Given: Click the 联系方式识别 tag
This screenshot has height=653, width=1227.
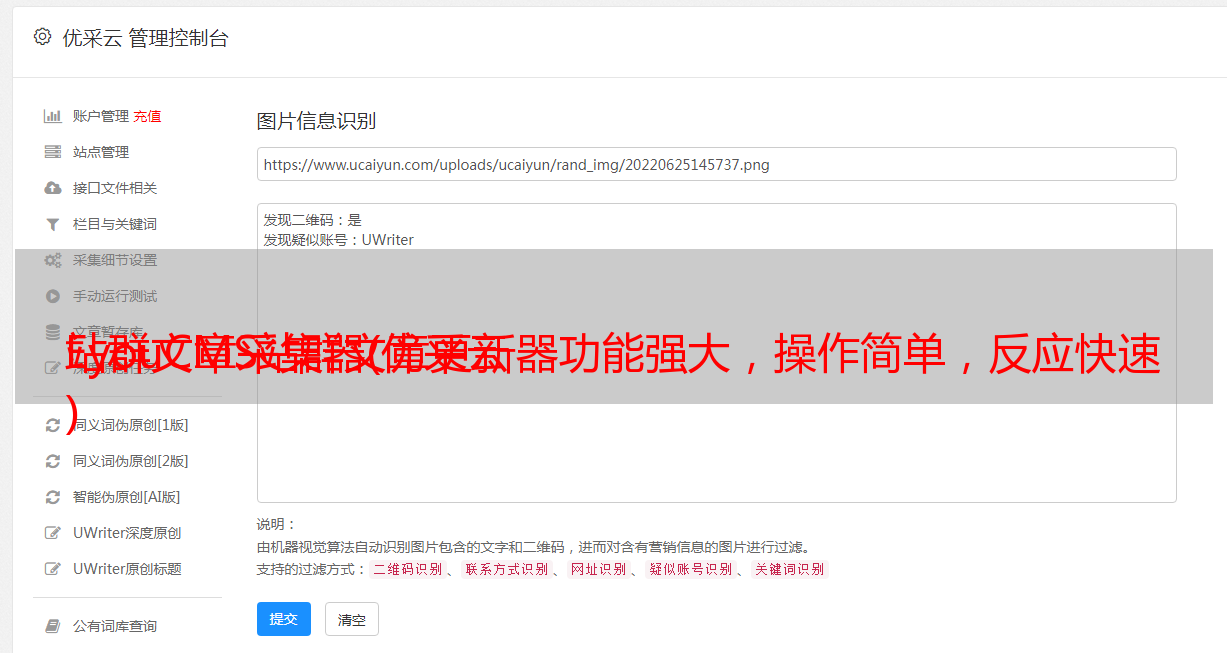Looking at the screenshot, I should point(506,569).
